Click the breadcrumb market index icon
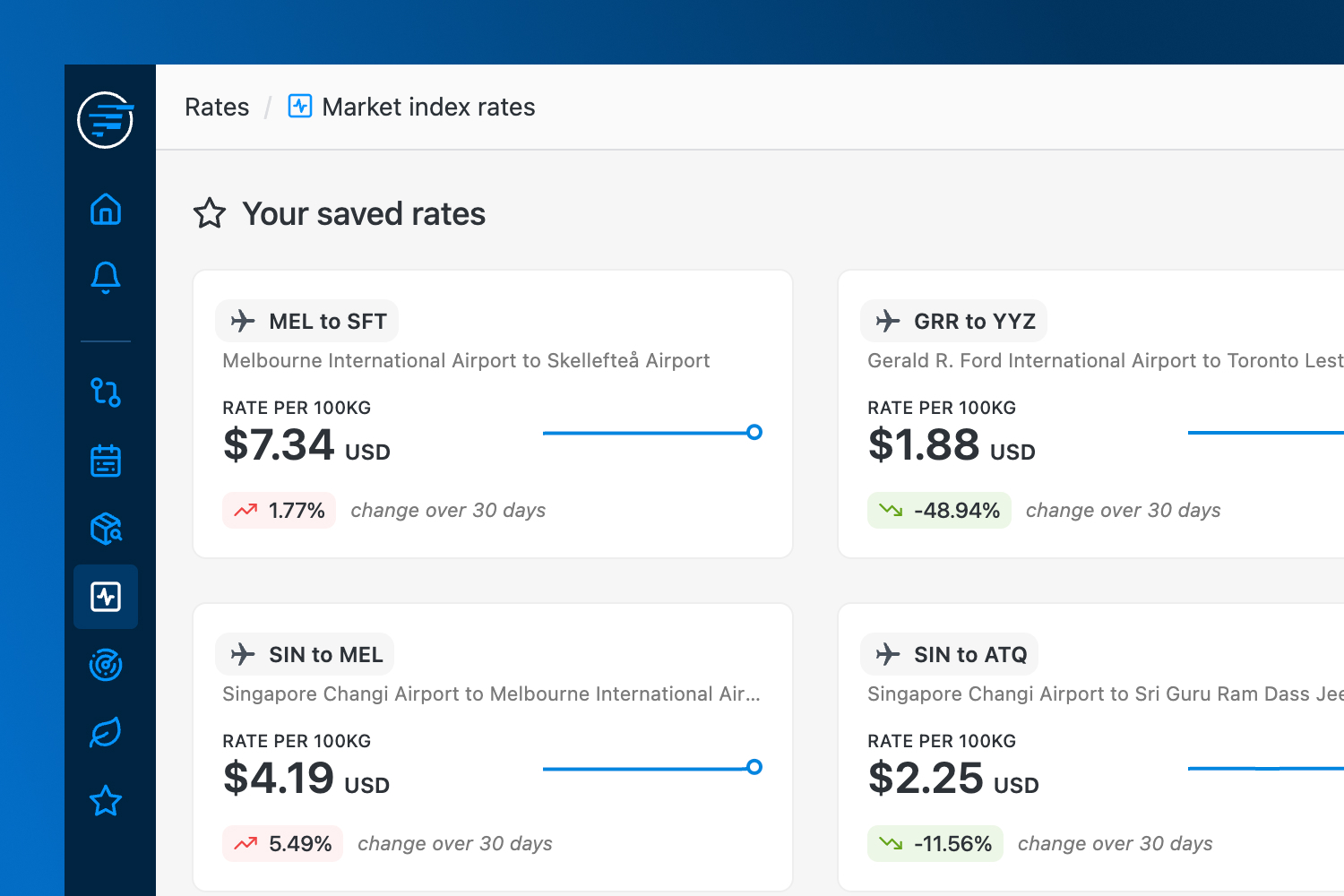Screen dimensions: 1344x896 pos(300,107)
